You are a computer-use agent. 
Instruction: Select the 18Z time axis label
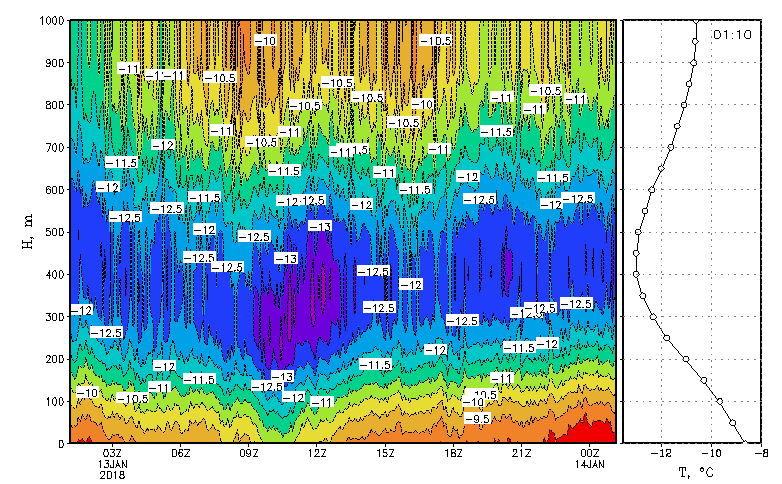click(x=453, y=452)
